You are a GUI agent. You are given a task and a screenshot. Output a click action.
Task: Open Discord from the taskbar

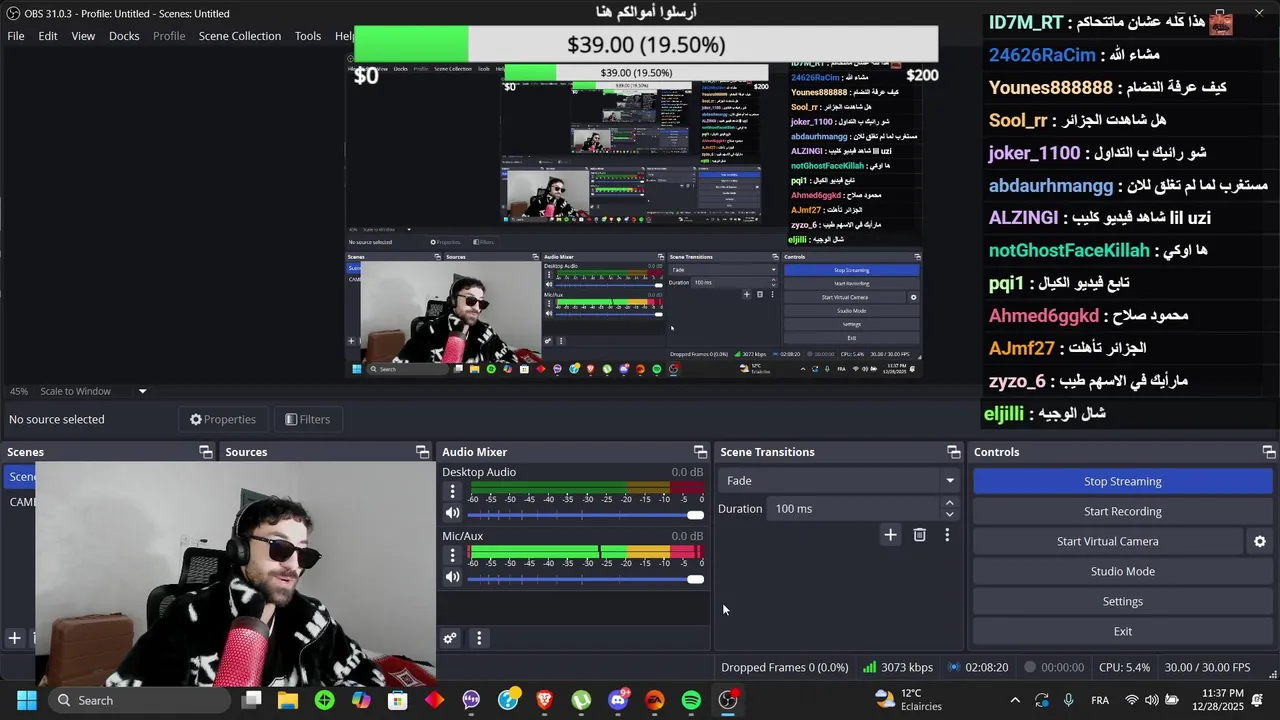[x=618, y=700]
